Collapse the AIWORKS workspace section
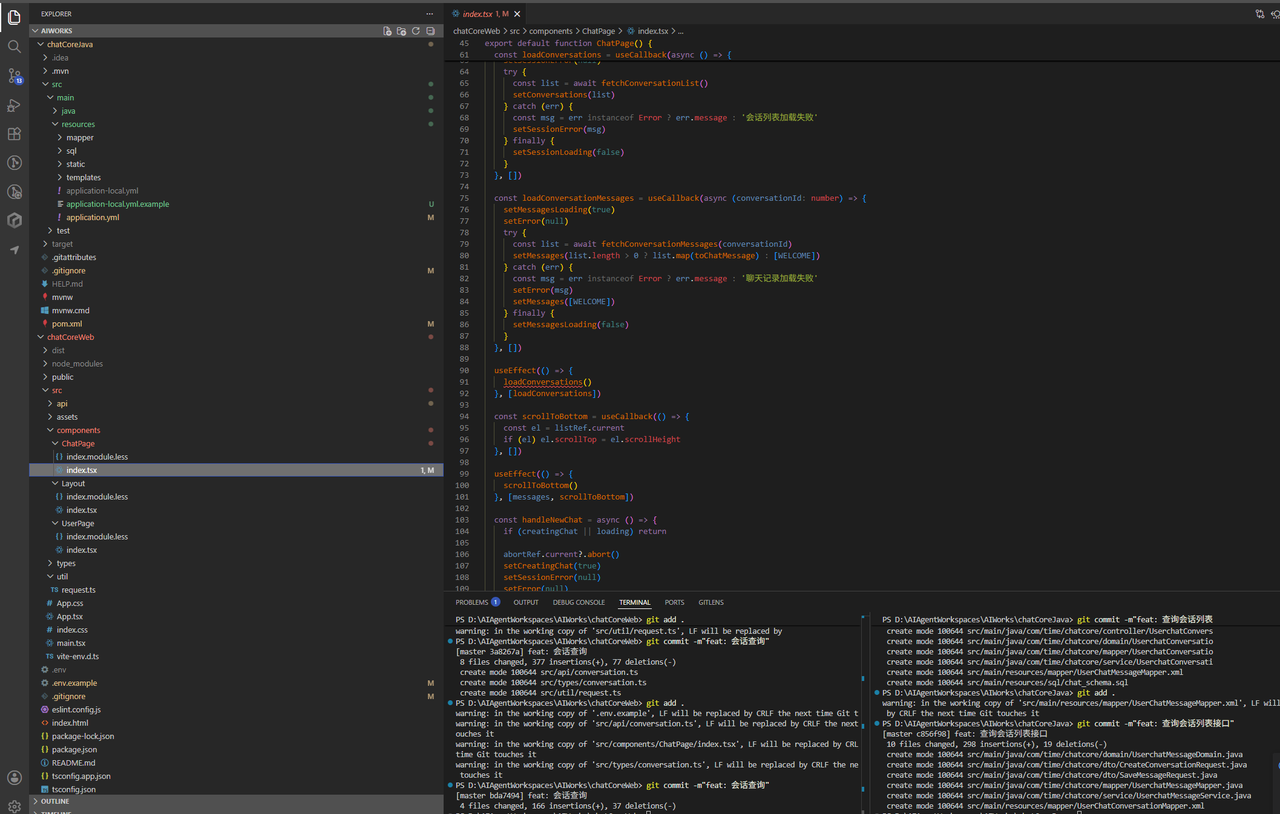The width and height of the screenshot is (1280, 814). pyautogui.click(x=57, y=31)
